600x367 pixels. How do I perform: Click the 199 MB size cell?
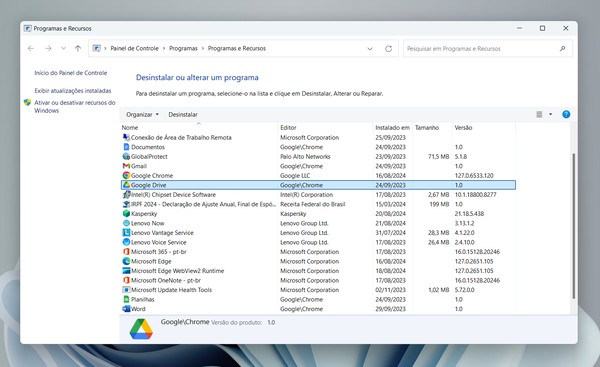(439, 204)
